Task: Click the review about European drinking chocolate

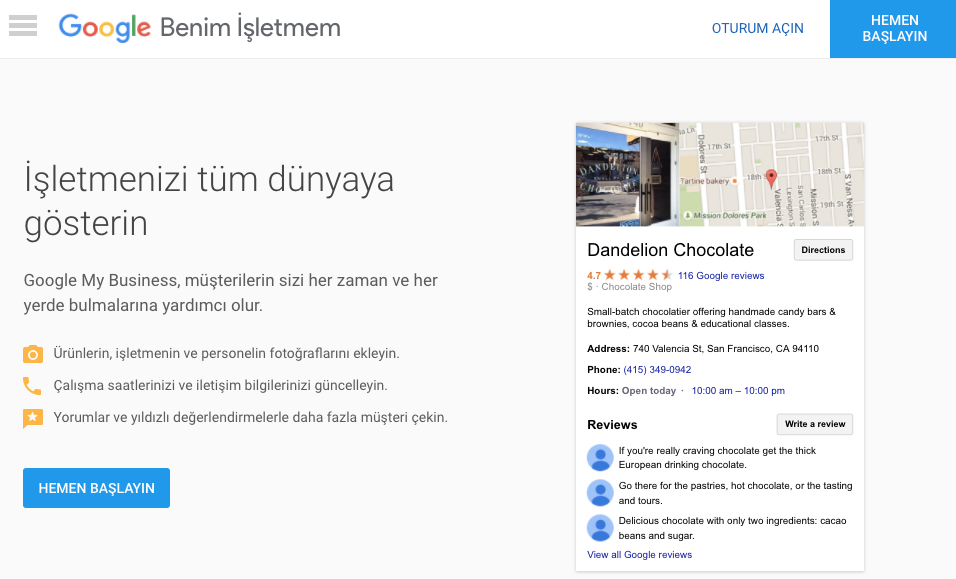Action: click(x=717, y=458)
